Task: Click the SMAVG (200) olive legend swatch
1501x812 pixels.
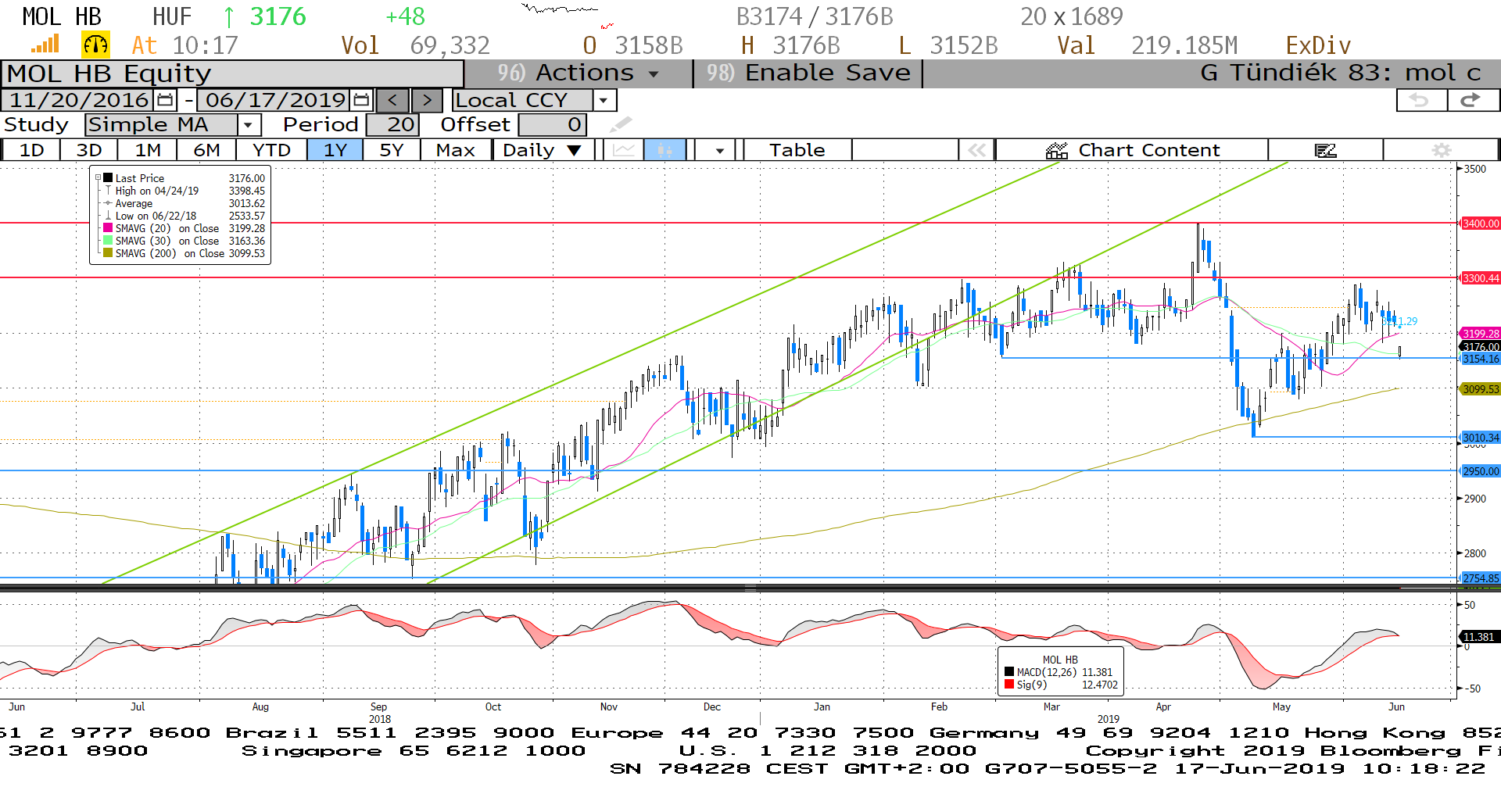Action: click(108, 253)
